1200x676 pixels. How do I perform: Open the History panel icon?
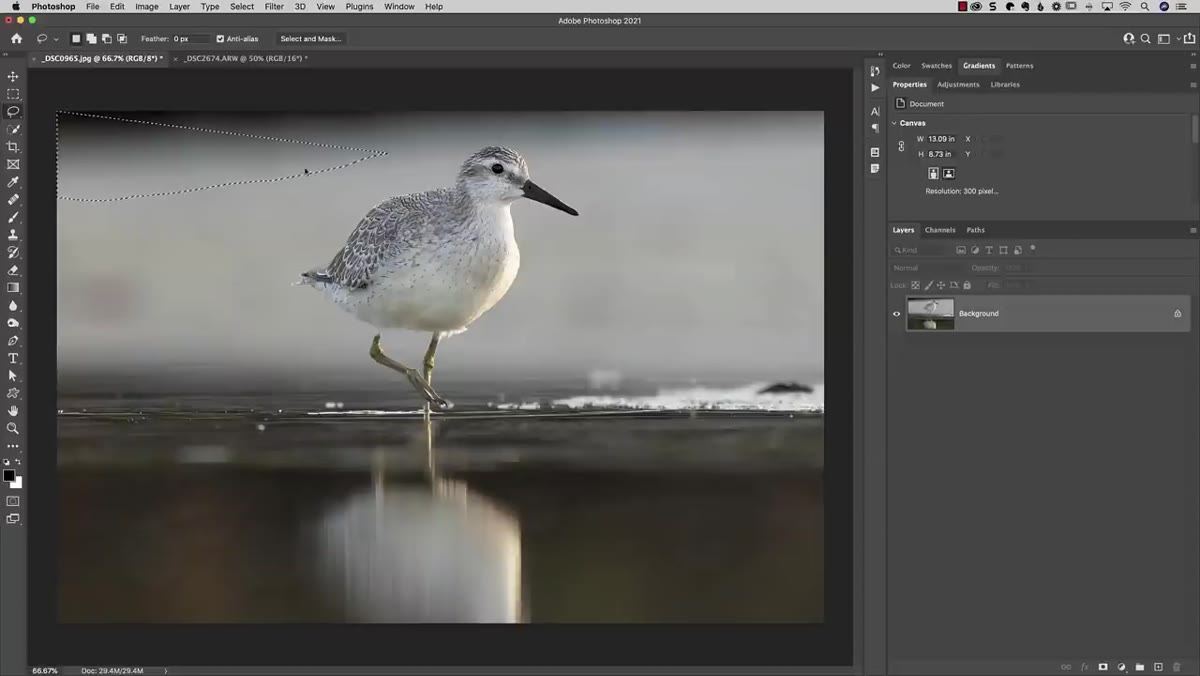tap(875, 71)
